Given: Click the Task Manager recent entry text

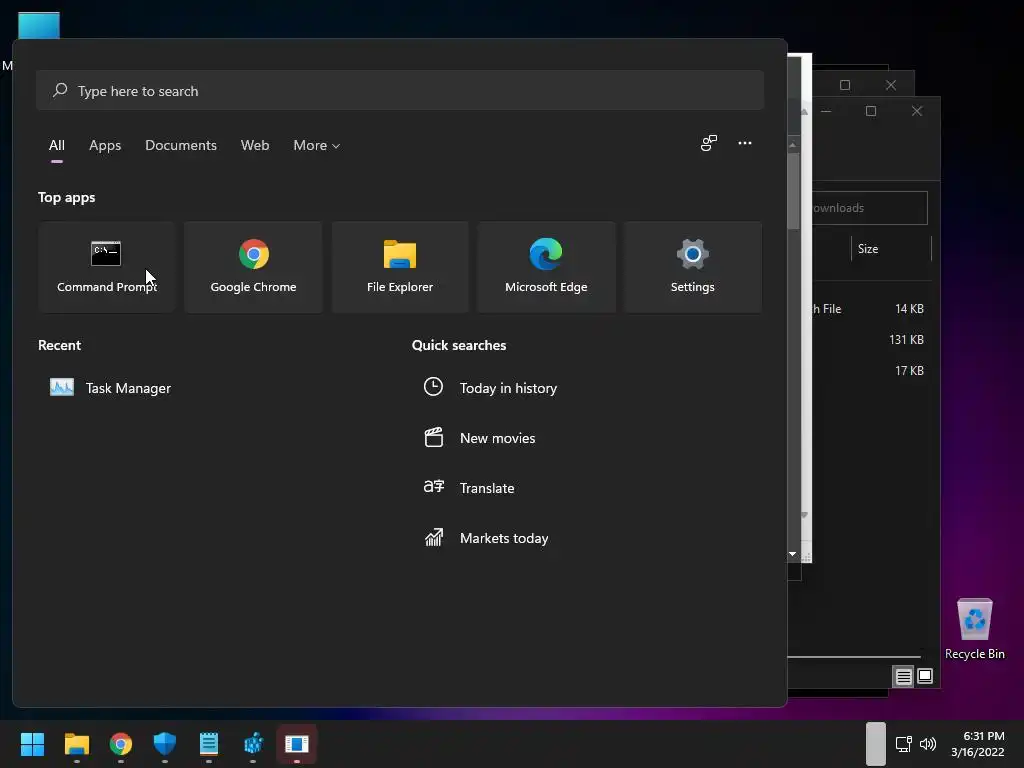Looking at the screenshot, I should pyautogui.click(x=128, y=388).
